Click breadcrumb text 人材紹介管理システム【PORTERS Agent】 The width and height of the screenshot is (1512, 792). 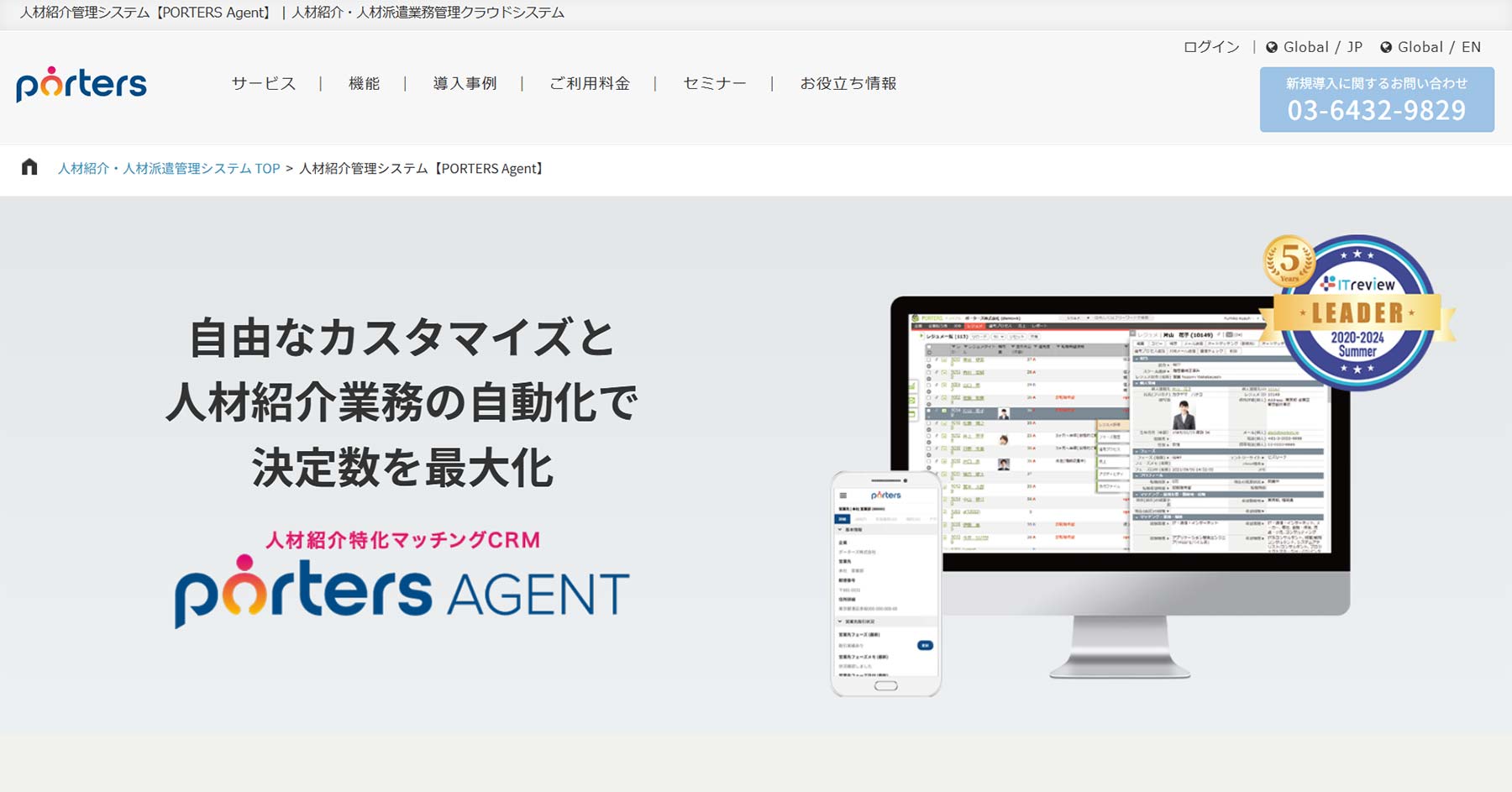point(423,168)
